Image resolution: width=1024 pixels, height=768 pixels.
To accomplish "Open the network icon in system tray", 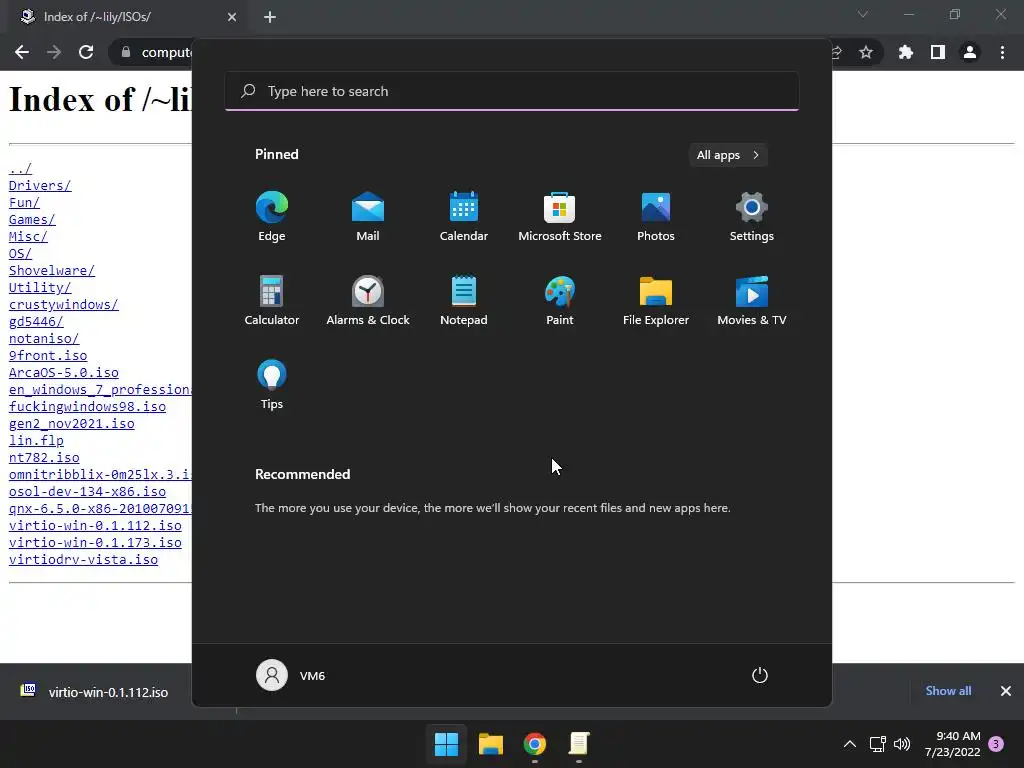I will (878, 744).
